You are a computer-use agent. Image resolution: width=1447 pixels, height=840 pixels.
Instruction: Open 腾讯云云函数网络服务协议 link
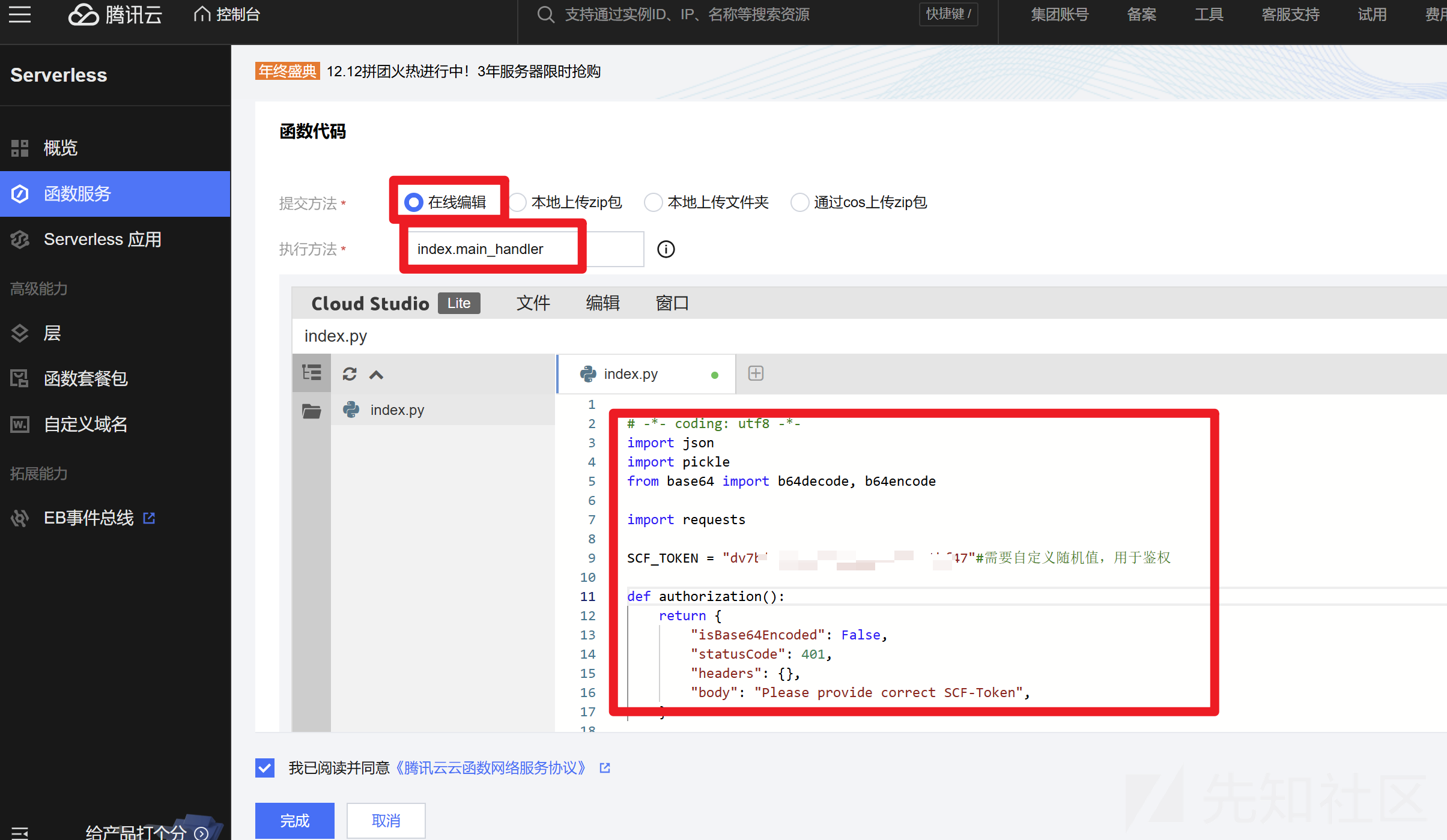click(x=490, y=768)
